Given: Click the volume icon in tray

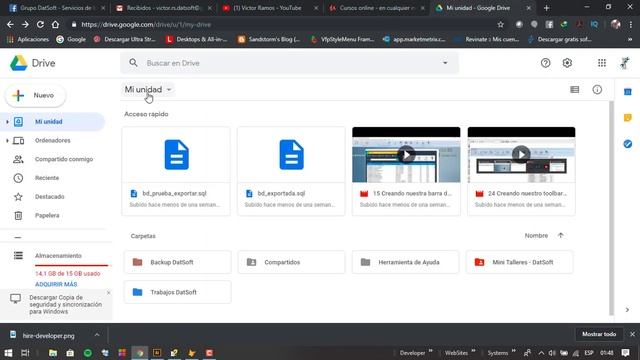Looking at the screenshot, I should click(552, 353).
